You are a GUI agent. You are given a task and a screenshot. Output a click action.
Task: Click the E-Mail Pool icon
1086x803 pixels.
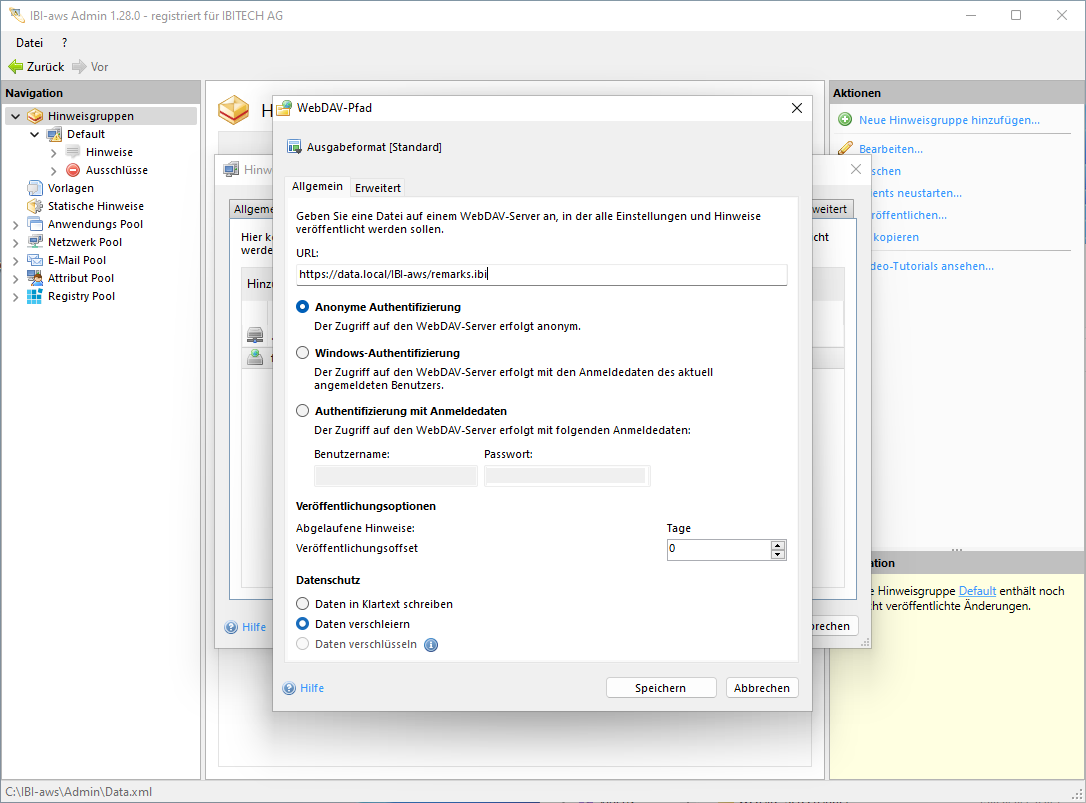[35, 260]
